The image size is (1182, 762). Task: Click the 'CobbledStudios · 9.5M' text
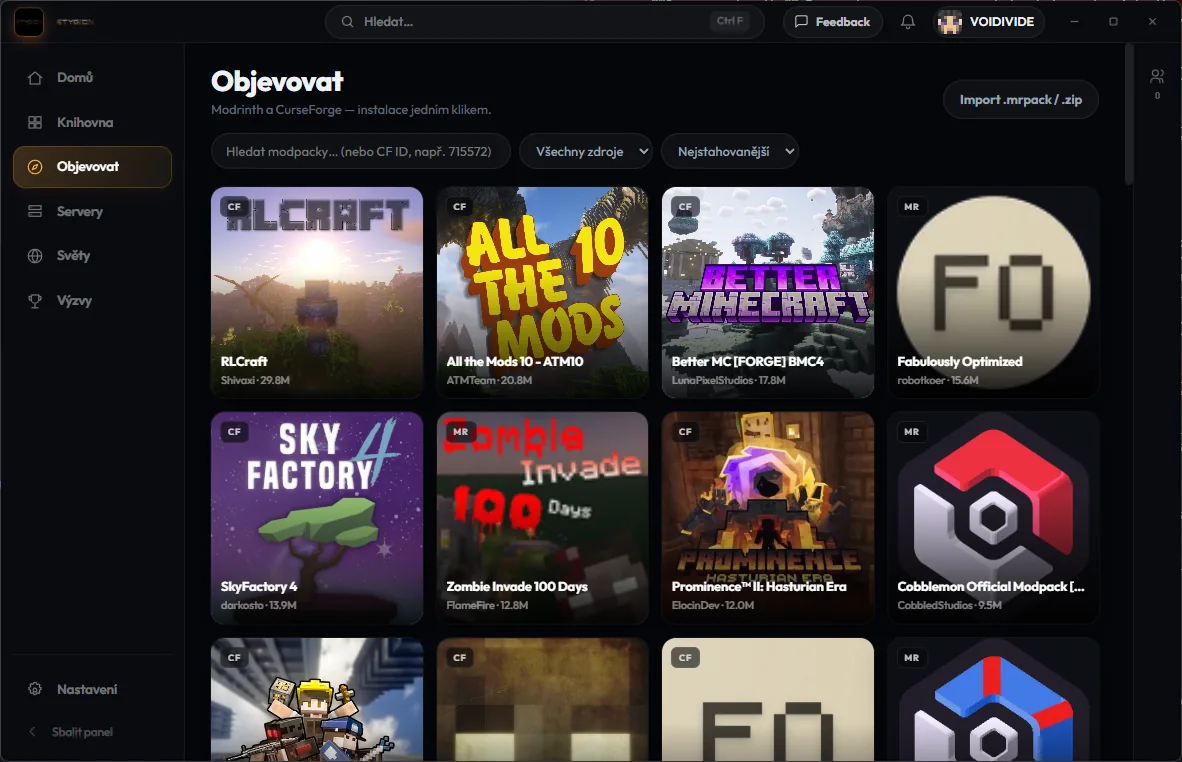click(x=949, y=605)
